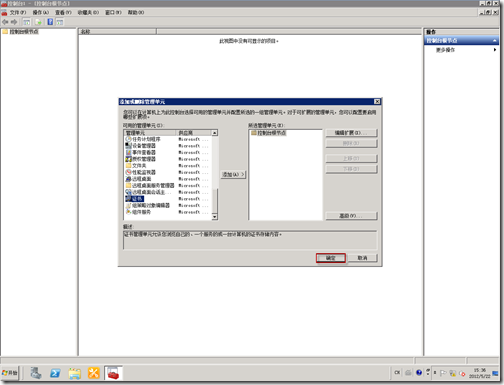Viewport: 504px width, 385px height.
Task: Open the 文件 (File) menu
Action: pos(17,12)
